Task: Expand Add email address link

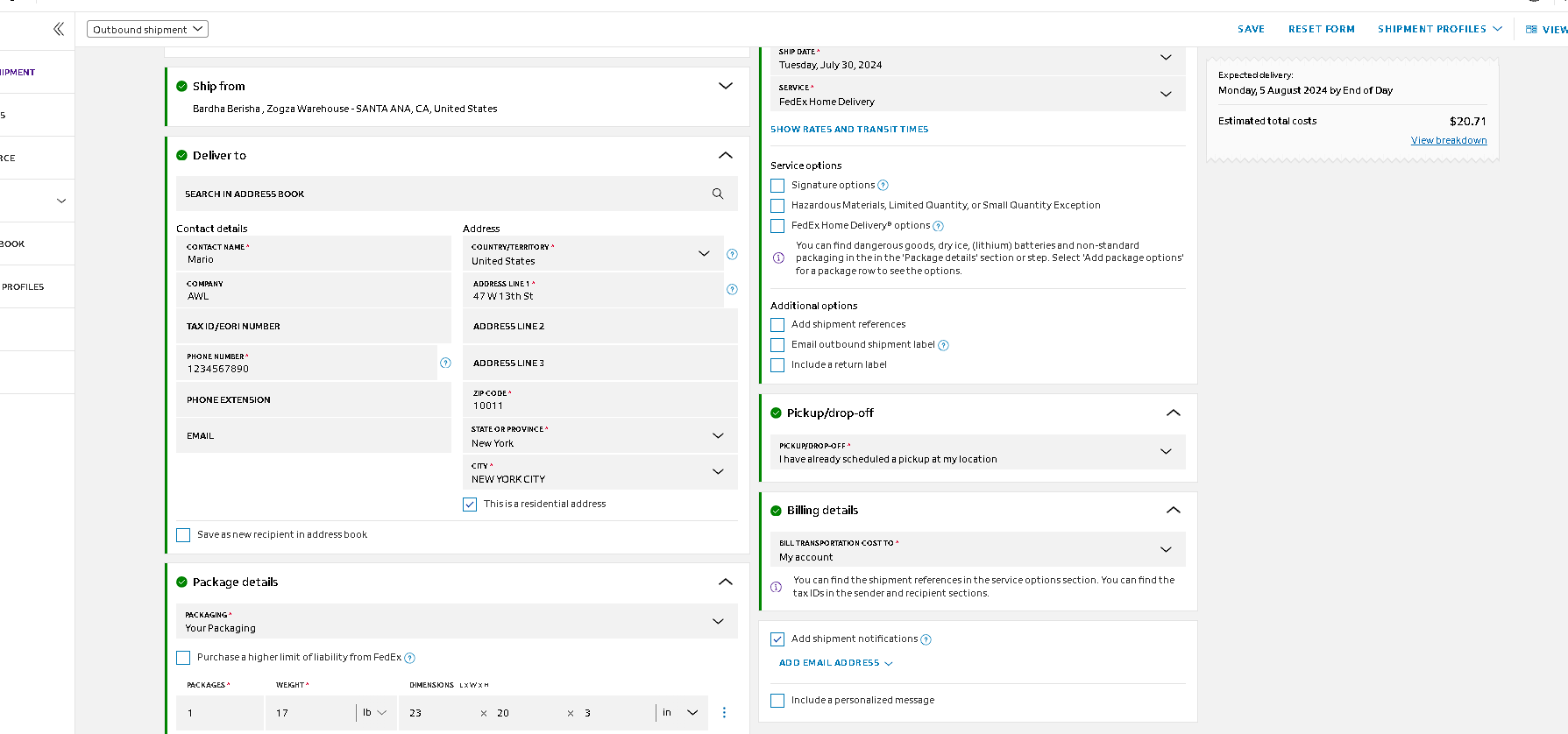Action: tap(836, 663)
